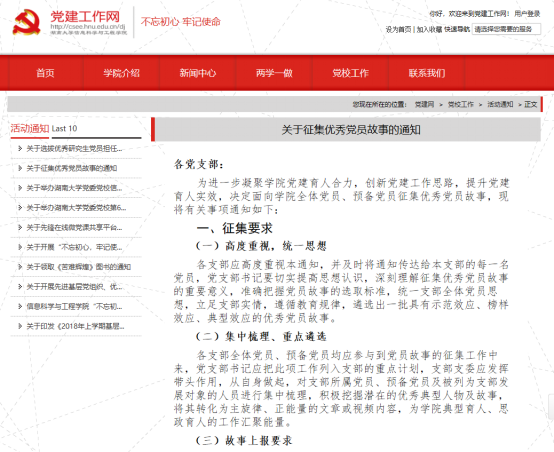This screenshot has height=452, width=554.
Task: Click 快速导航 label
Action: (457, 29)
